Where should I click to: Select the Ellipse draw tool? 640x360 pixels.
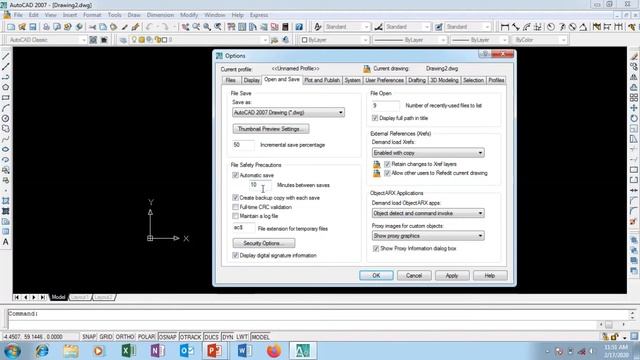click(6, 149)
